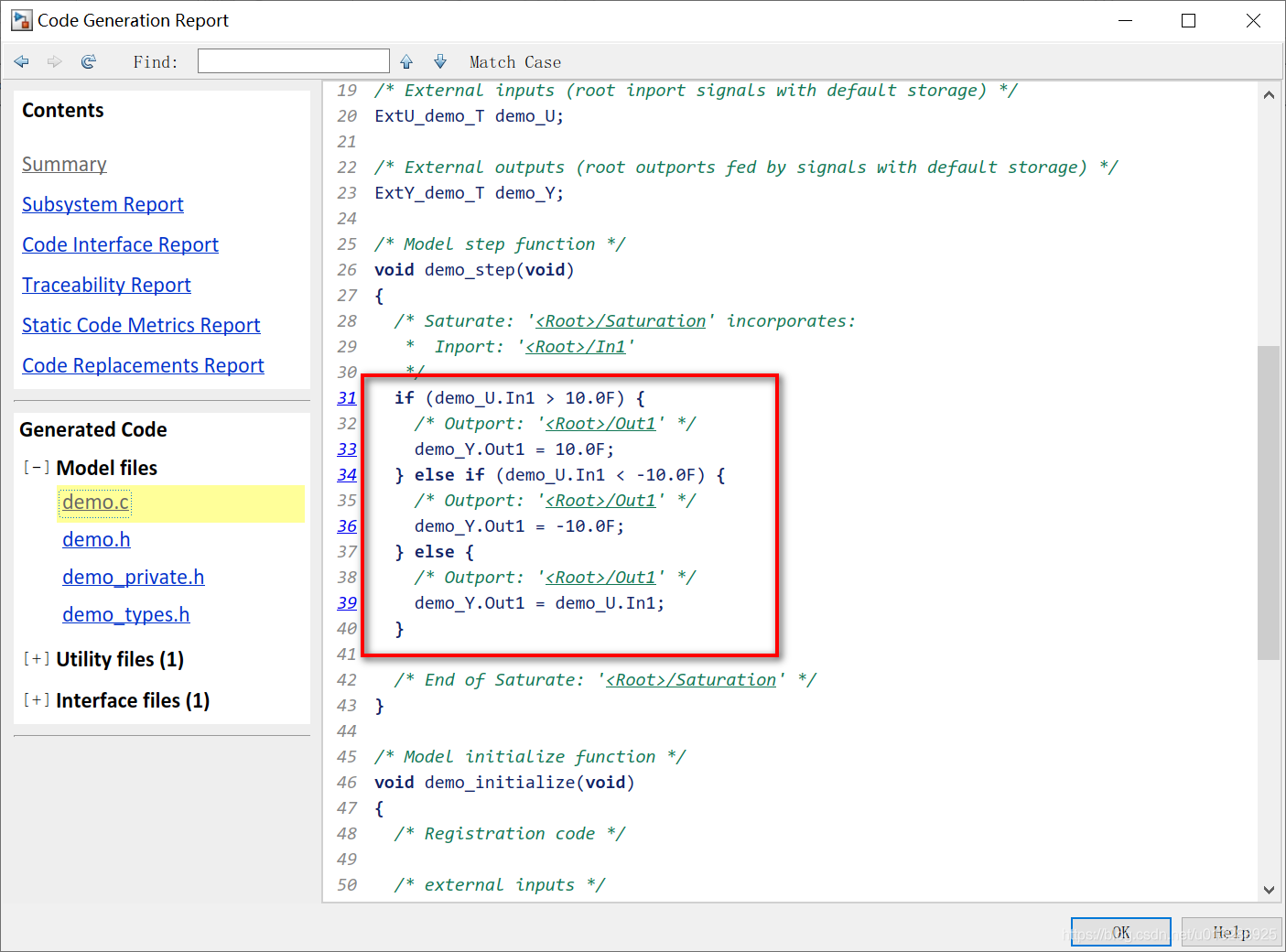Open the demo.h file
Screen dimensions: 1286x952
[96, 539]
